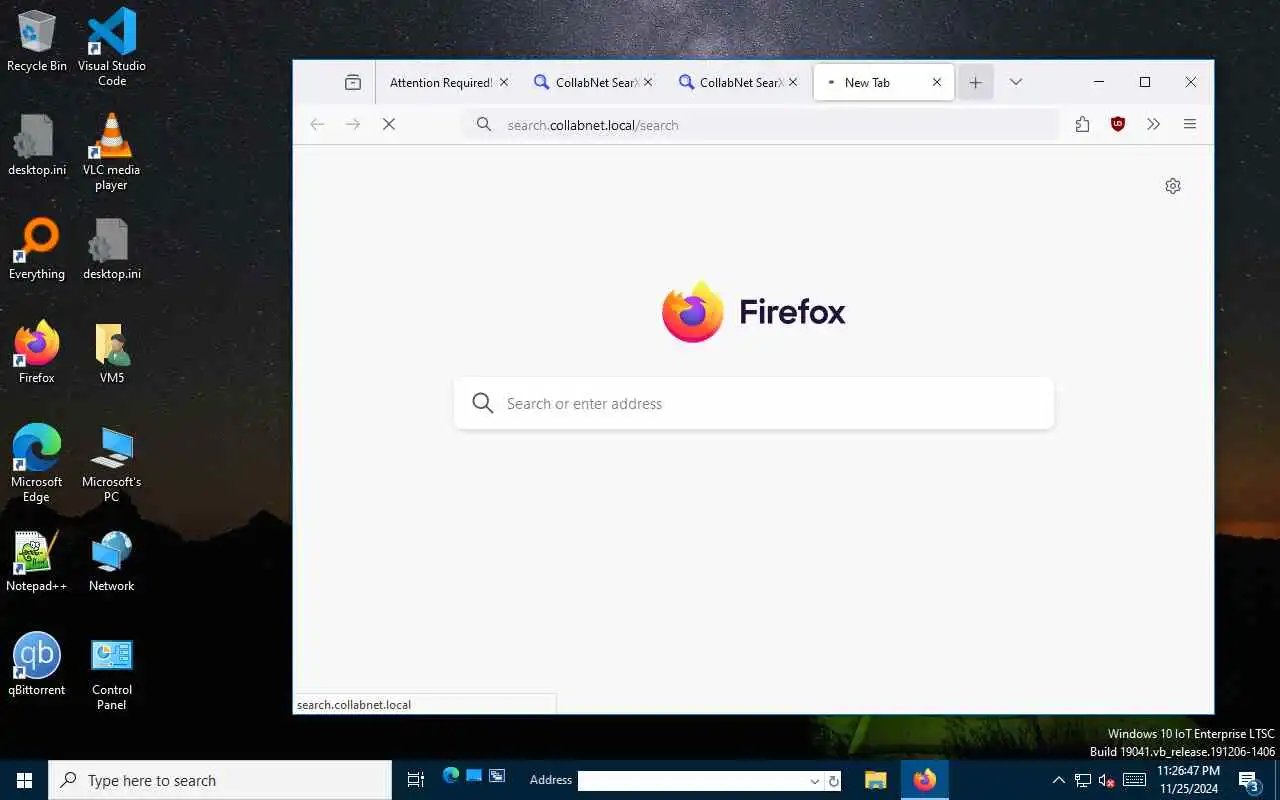Screen dimensions: 1280x800
Task: Open the Recycle Bin desktop icon
Action: point(37,41)
